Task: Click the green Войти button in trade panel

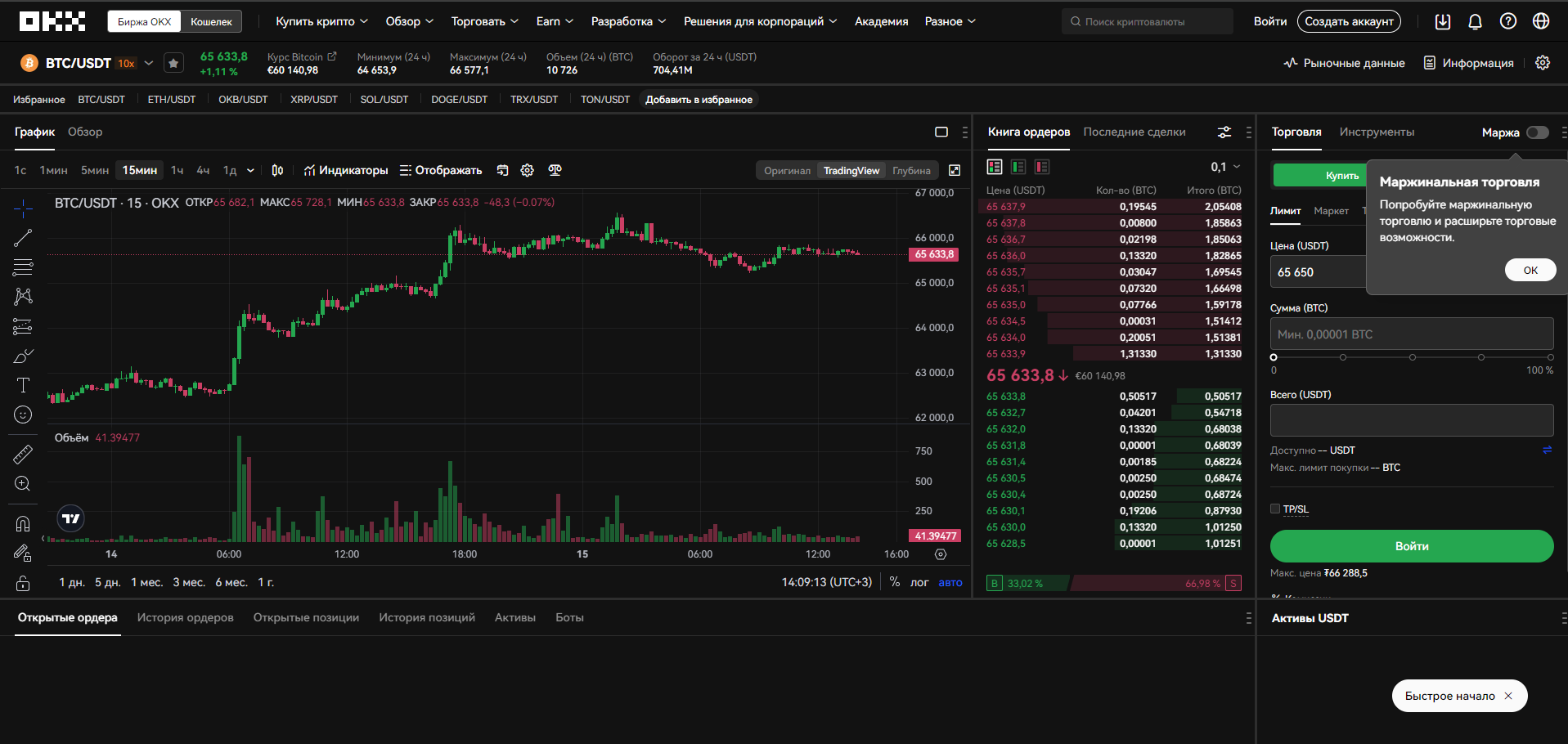Action: click(x=1412, y=546)
